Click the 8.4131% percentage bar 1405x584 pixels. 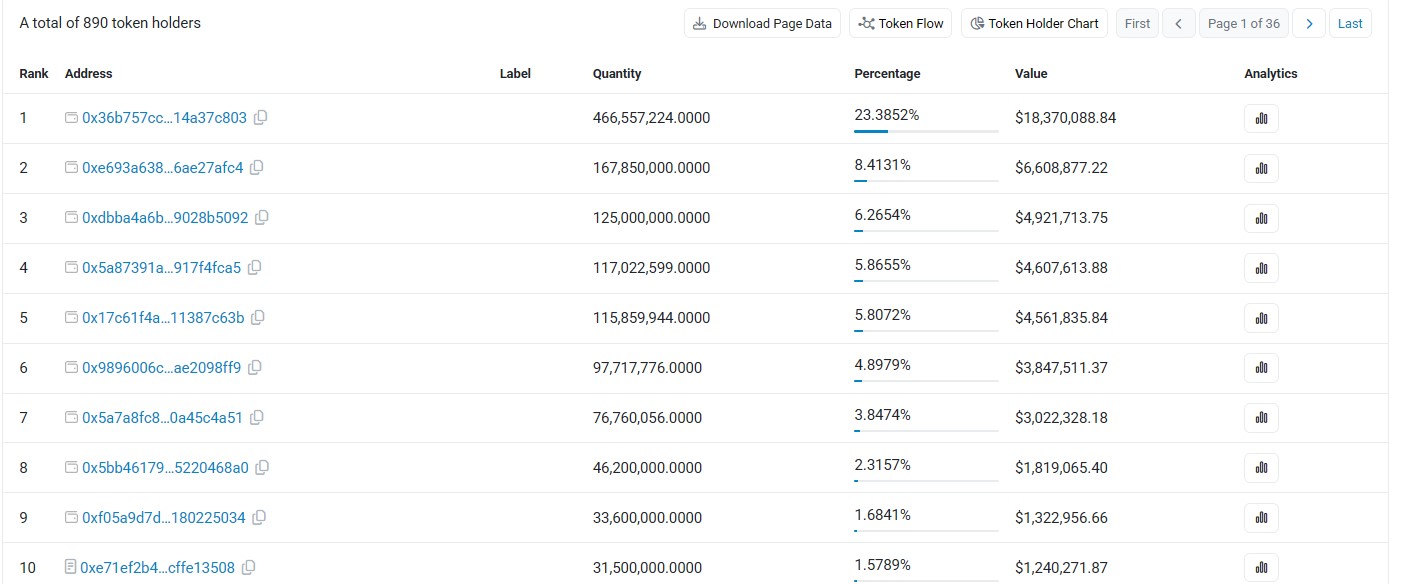click(x=926, y=181)
